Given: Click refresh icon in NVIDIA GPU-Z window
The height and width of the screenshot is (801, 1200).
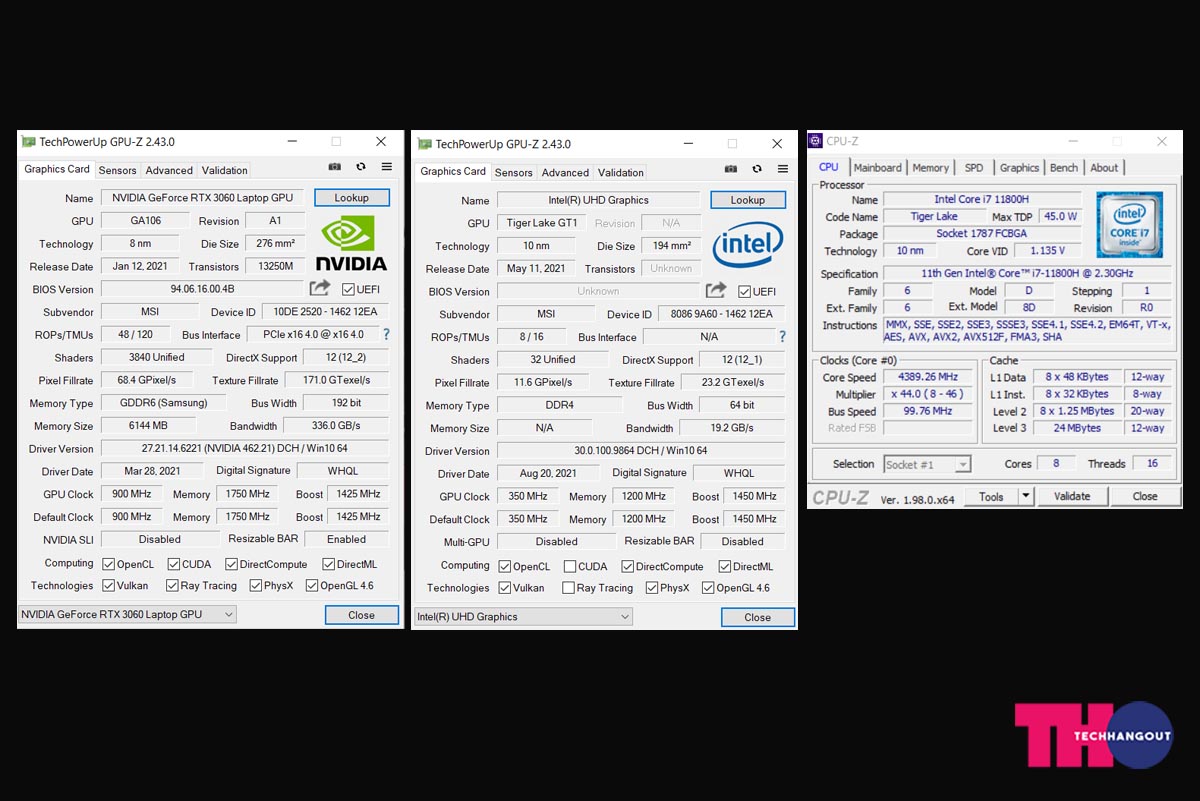Looking at the screenshot, I should click(x=361, y=167).
